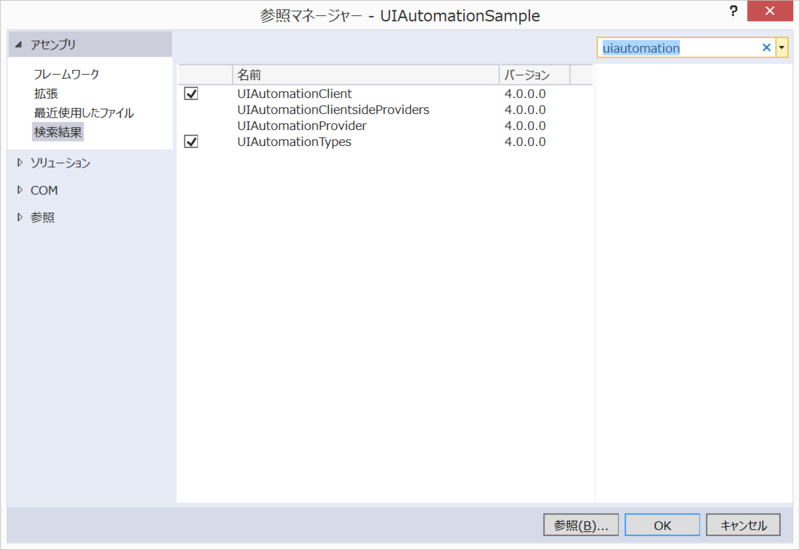Click version 4.0.0.0 of UIAutomationClientsideProviders
800x550 pixels.
click(x=525, y=110)
